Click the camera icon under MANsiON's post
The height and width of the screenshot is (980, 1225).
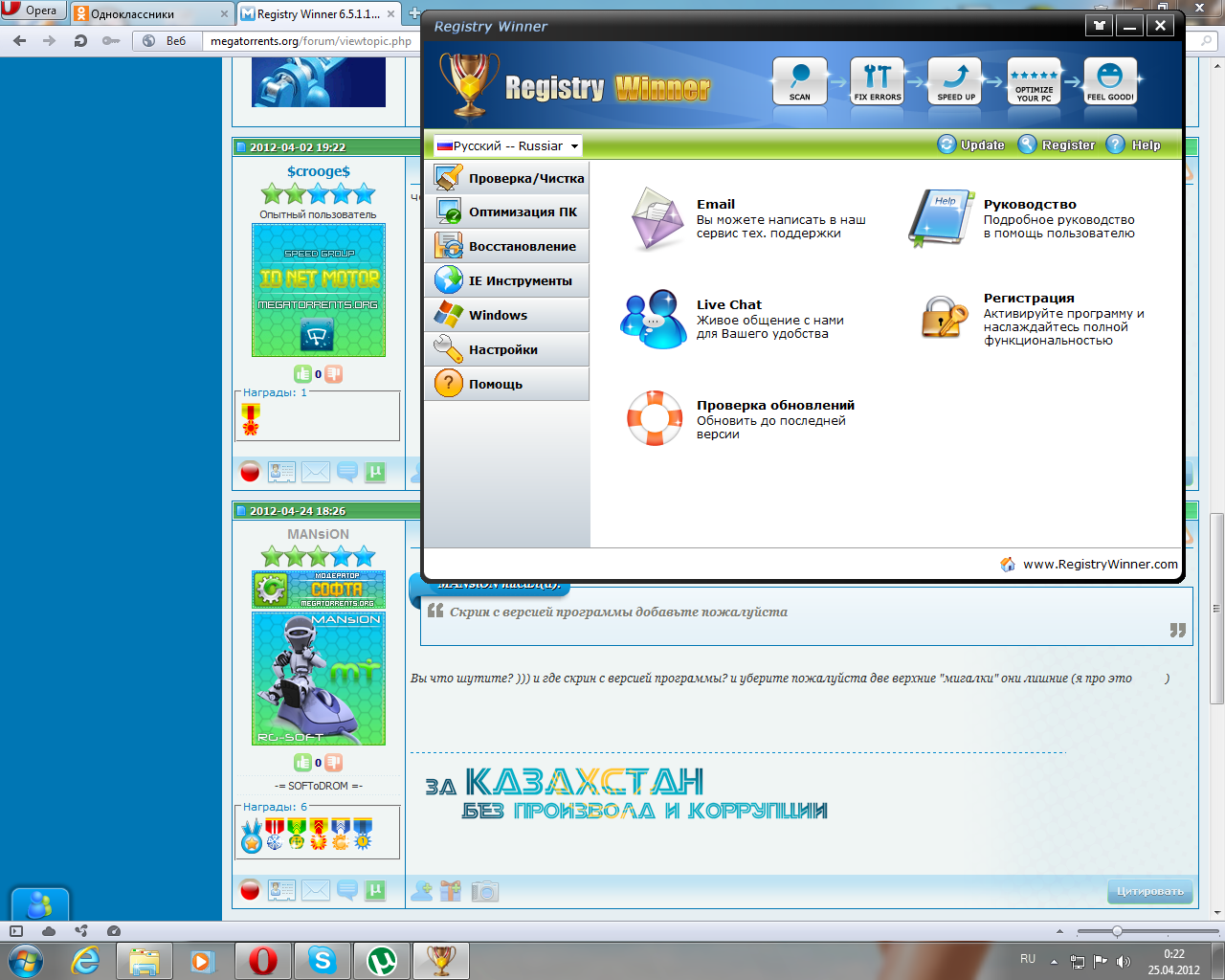point(485,891)
